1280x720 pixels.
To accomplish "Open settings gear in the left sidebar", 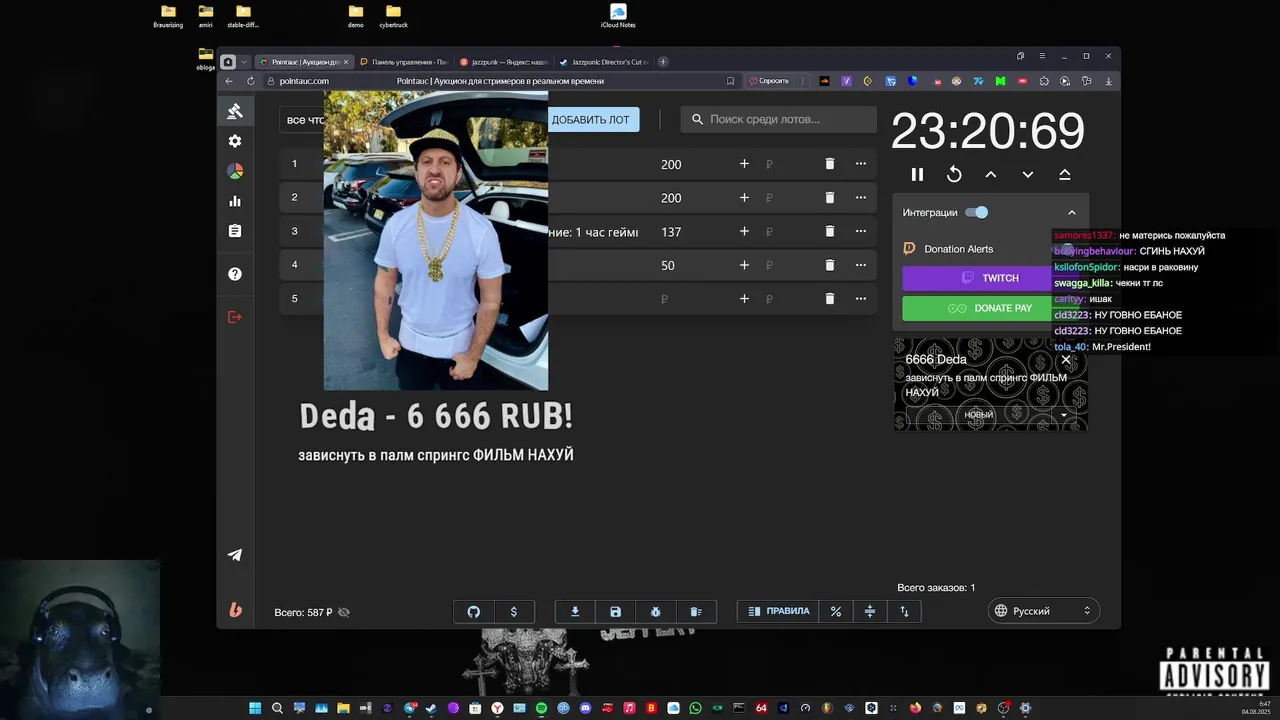I will 235,141.
